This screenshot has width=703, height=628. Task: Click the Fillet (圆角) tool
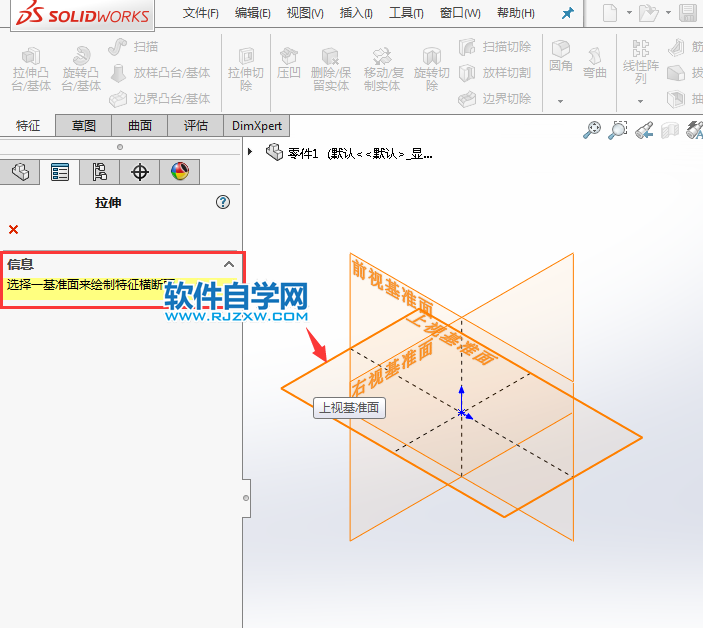click(560, 56)
